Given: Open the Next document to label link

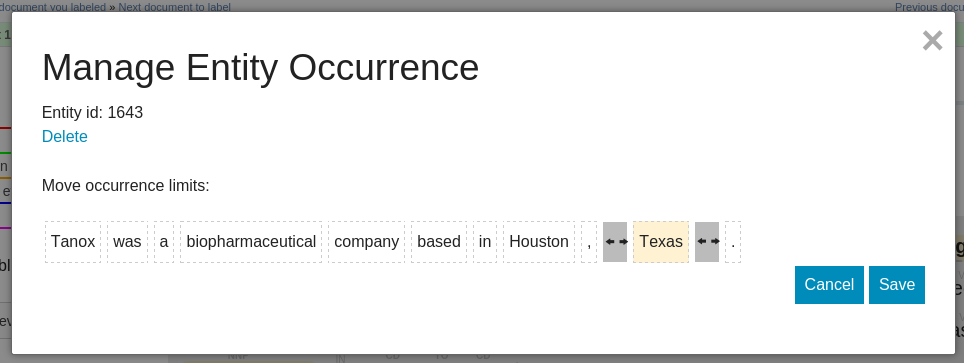Looking at the screenshot, I should (175, 7).
